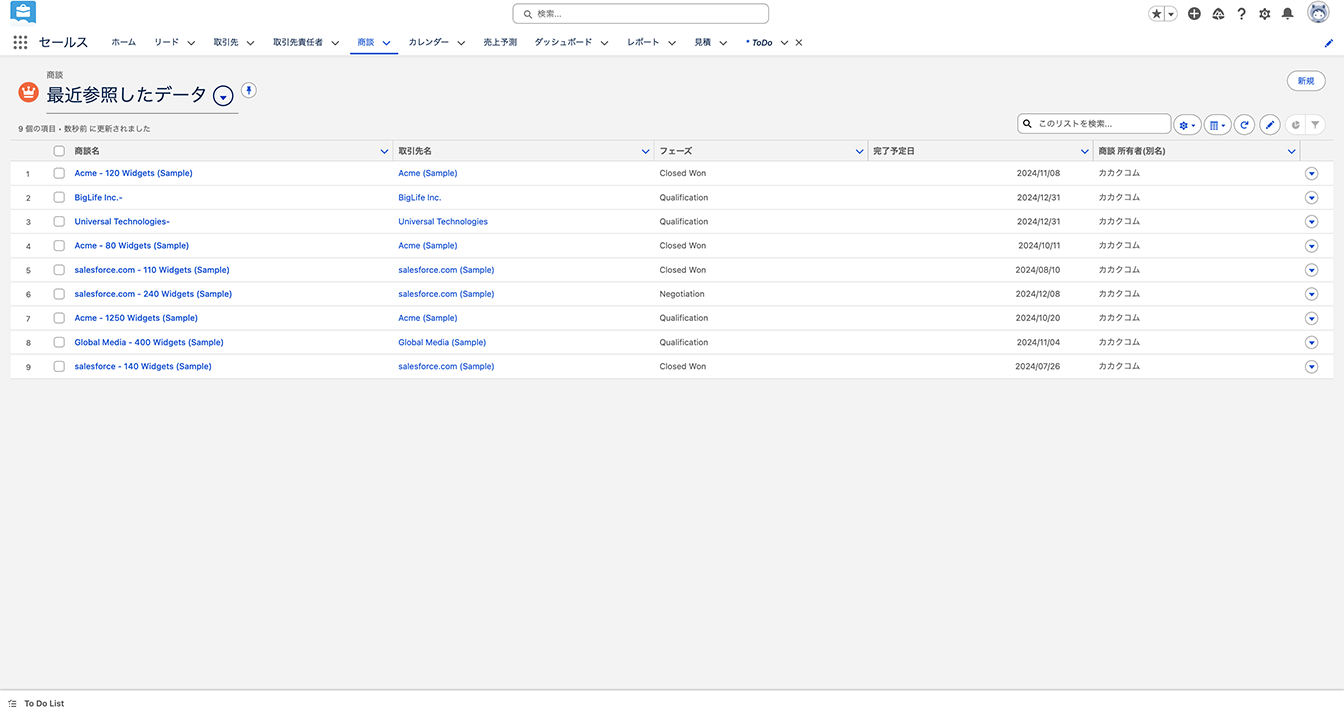Open Global Media - 400 Widgets (Sample) opportunity

coord(149,342)
